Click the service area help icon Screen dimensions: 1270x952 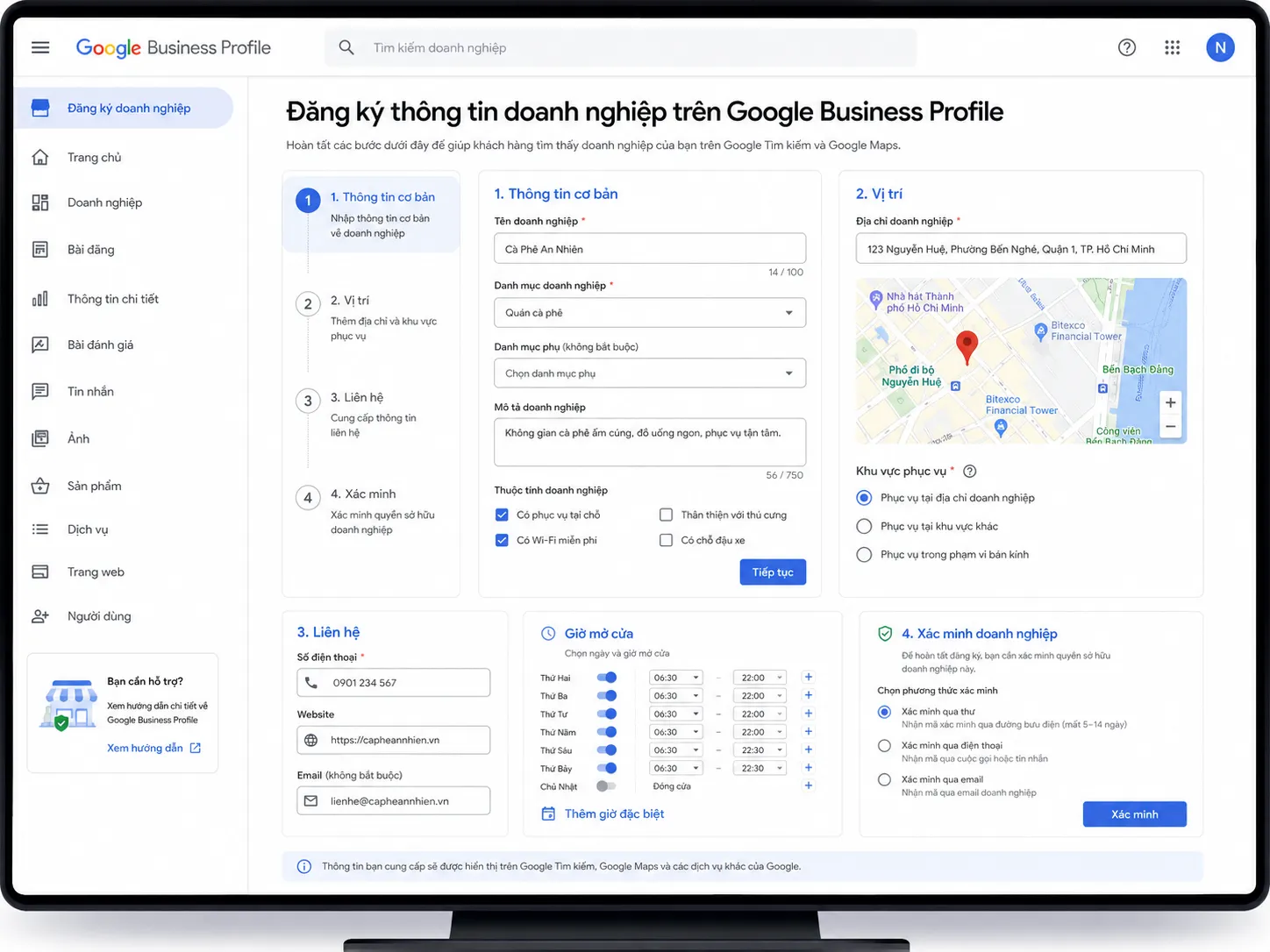[970, 472]
